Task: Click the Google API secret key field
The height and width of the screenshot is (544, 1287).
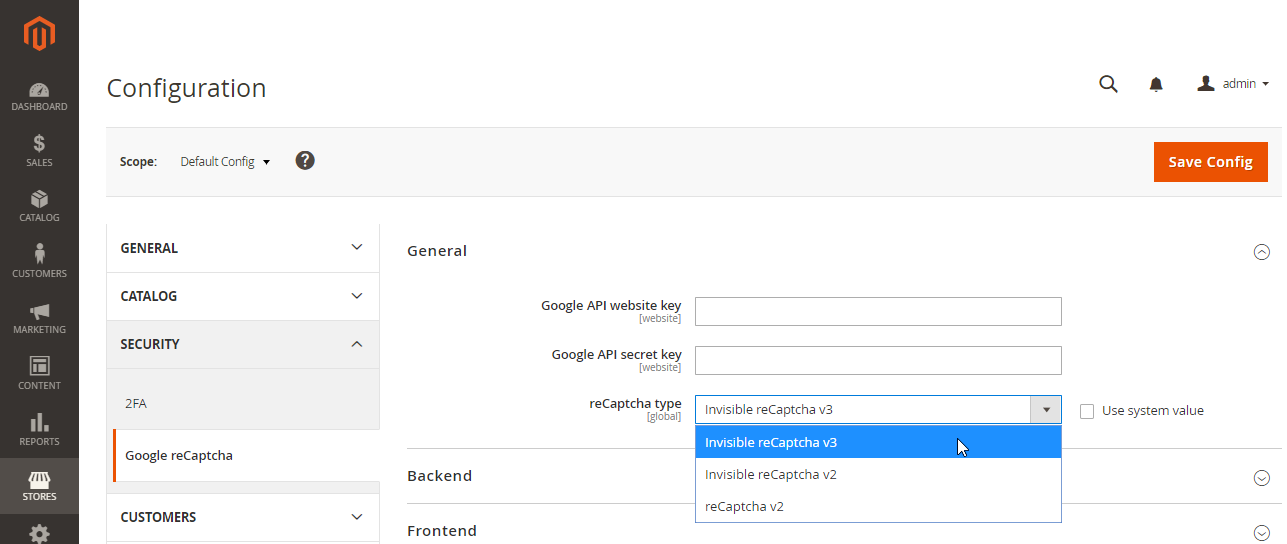Action: pyautogui.click(x=878, y=360)
